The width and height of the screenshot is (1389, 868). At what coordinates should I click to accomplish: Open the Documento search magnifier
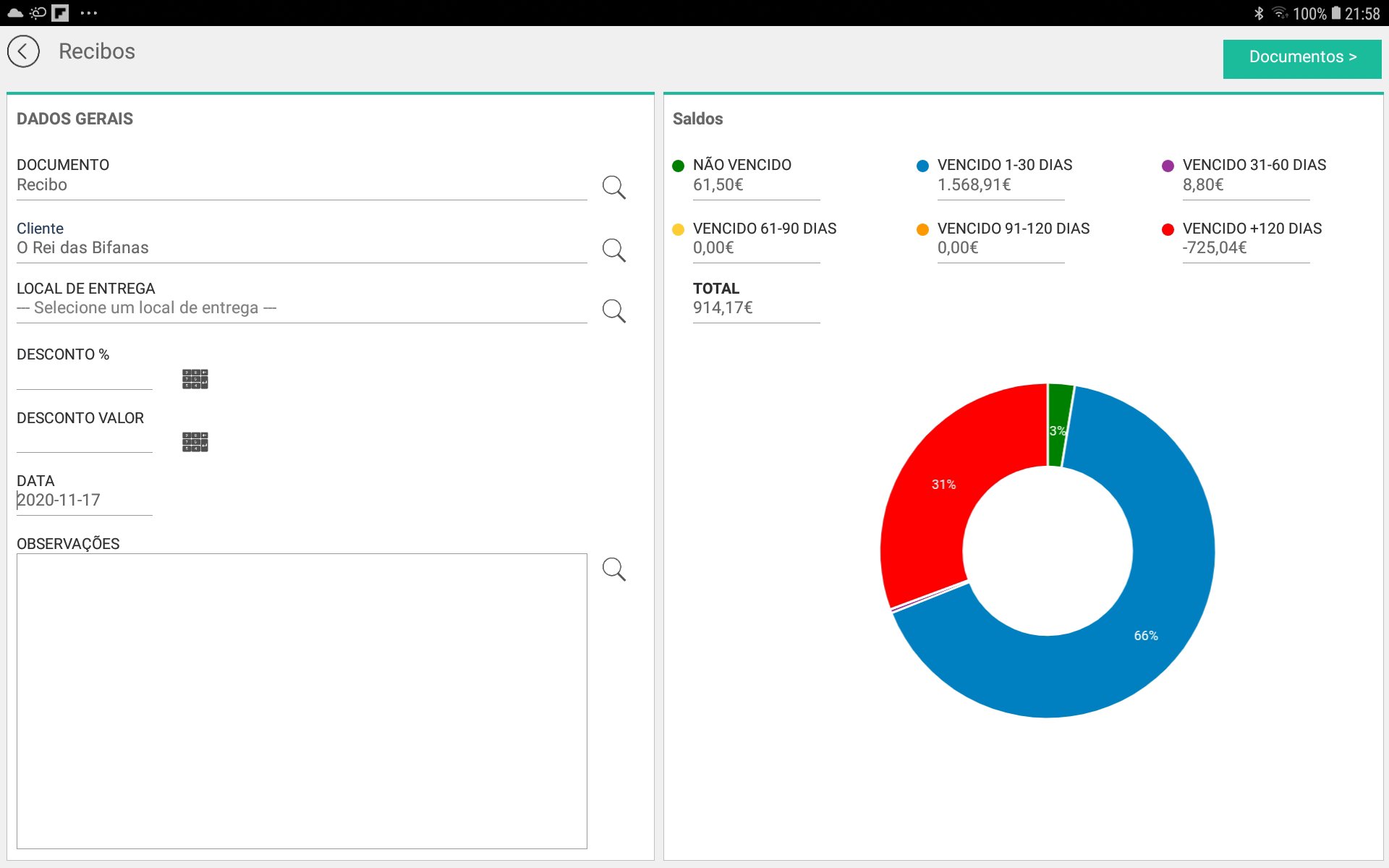[x=613, y=187]
